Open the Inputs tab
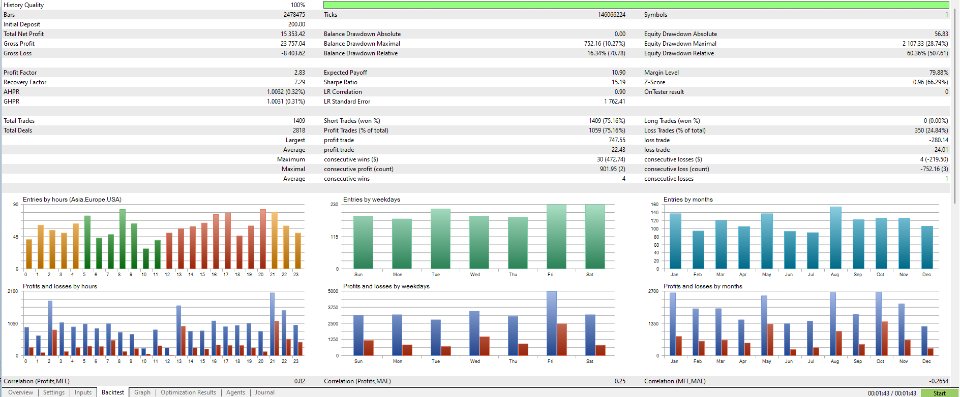 [x=83, y=393]
